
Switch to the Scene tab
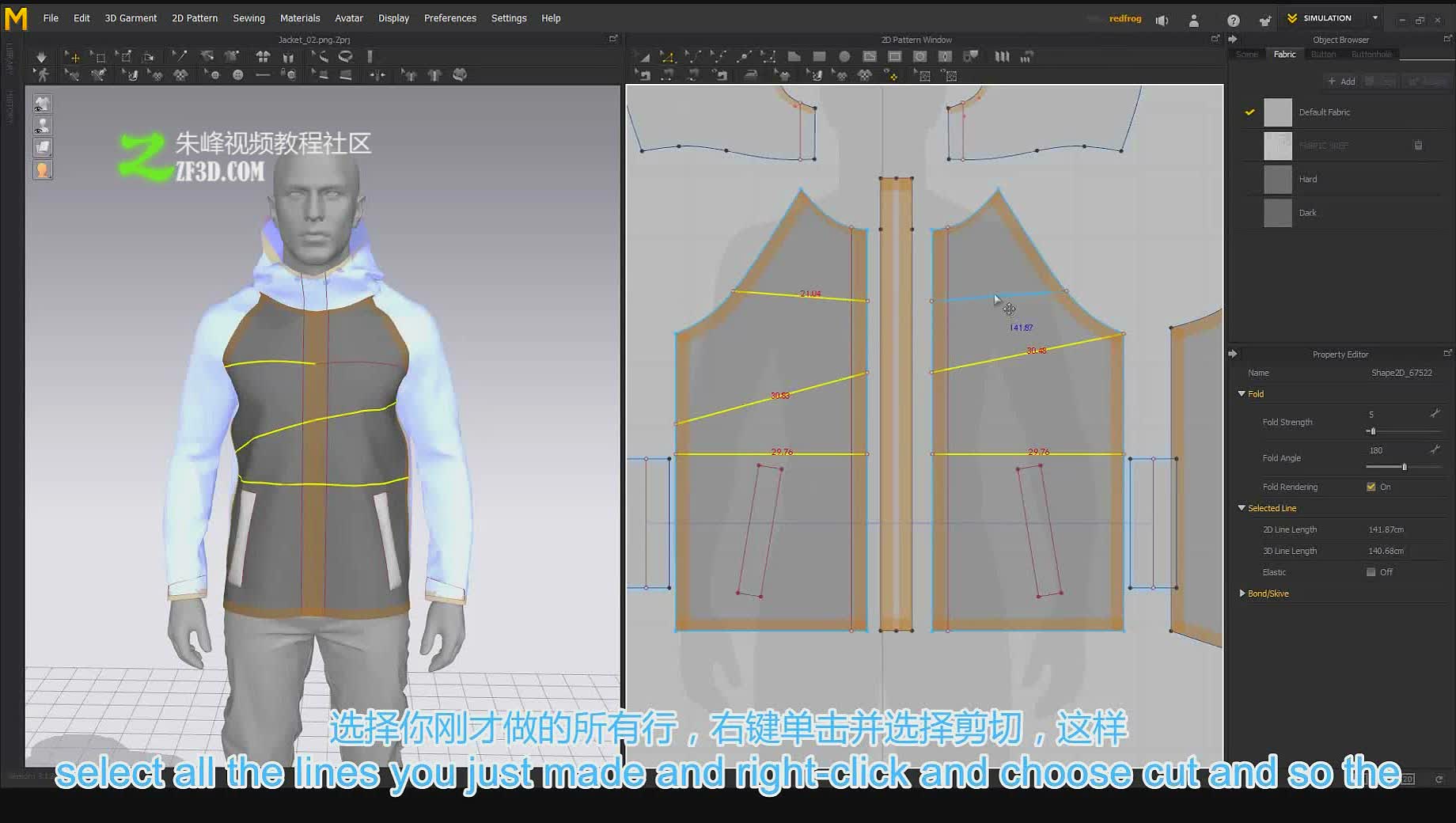[1247, 55]
